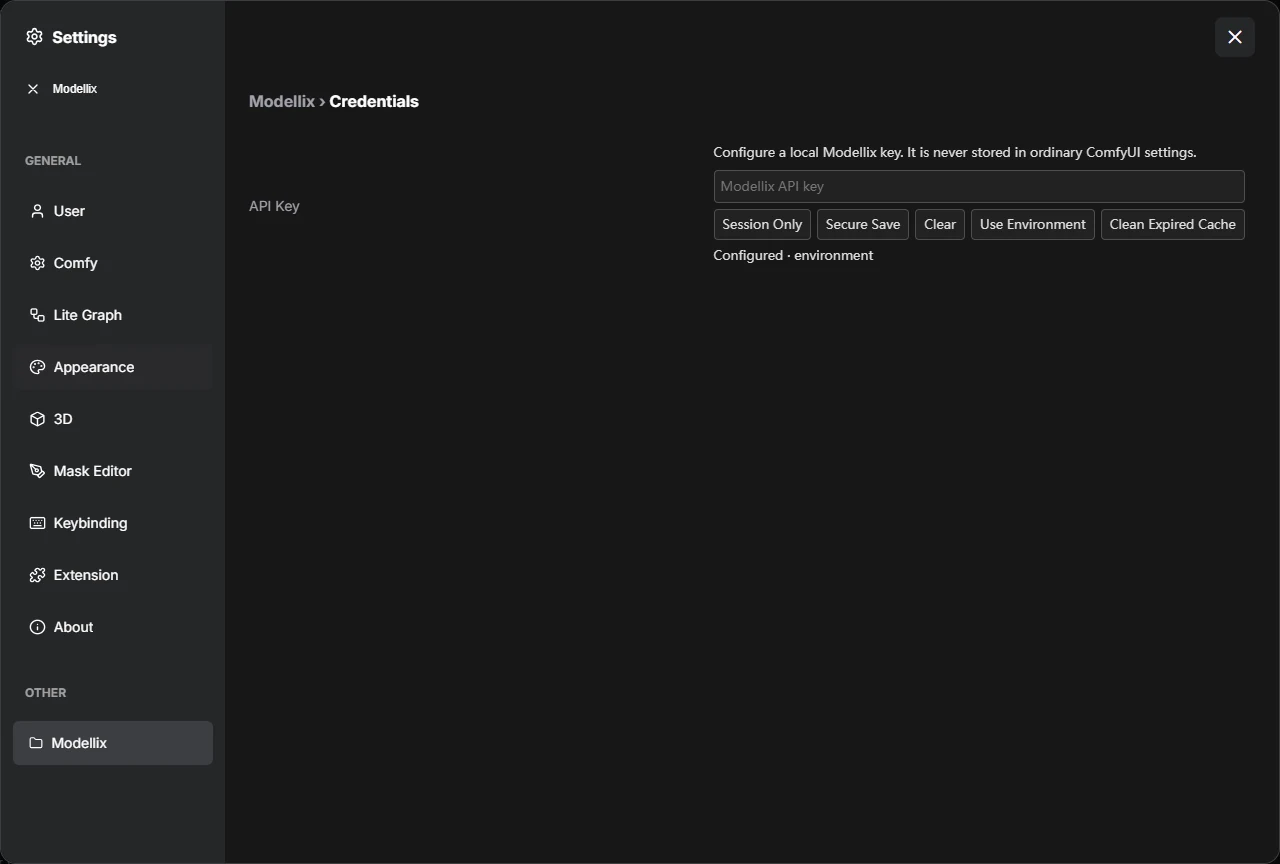Select the 3D cube icon
Viewport: 1280px width, 864px height.
[37, 419]
